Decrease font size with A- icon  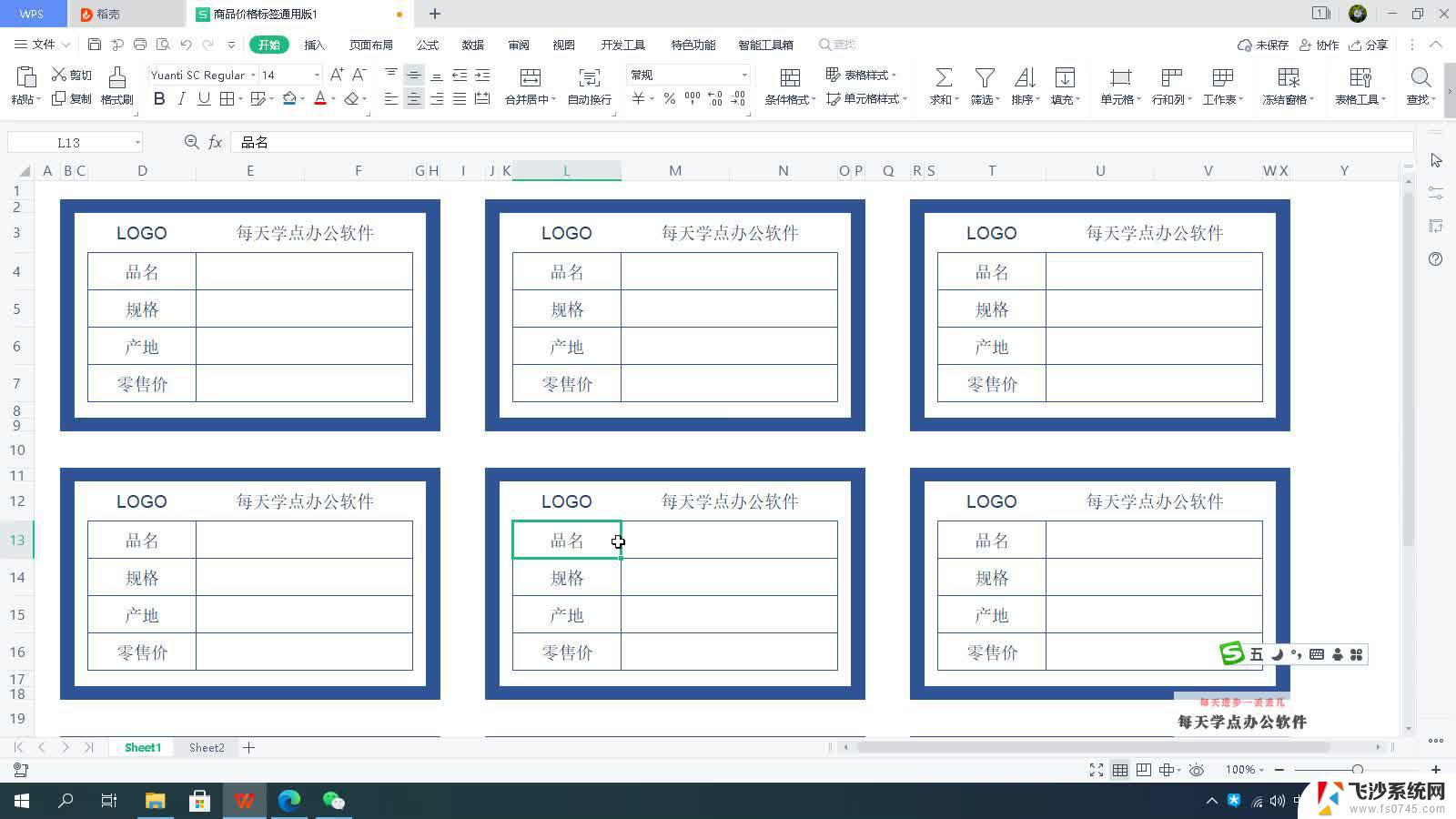click(x=359, y=75)
